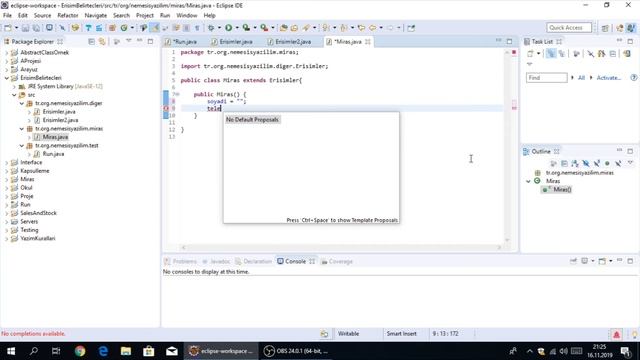The image size is (640, 360).
Task: Click the New Java Package toolbar icon
Action: [x=112, y=28]
